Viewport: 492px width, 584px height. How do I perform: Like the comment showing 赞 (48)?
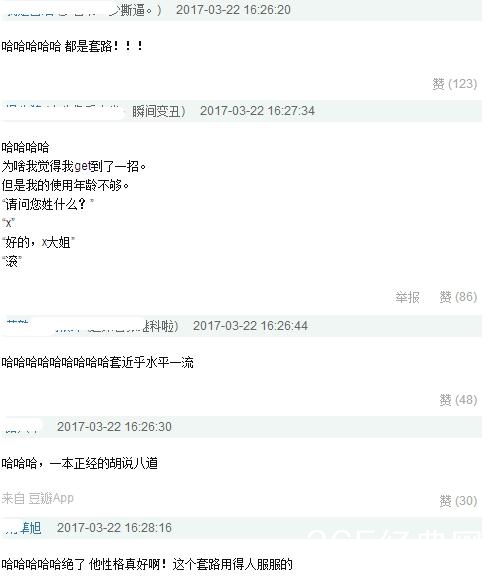pos(458,400)
